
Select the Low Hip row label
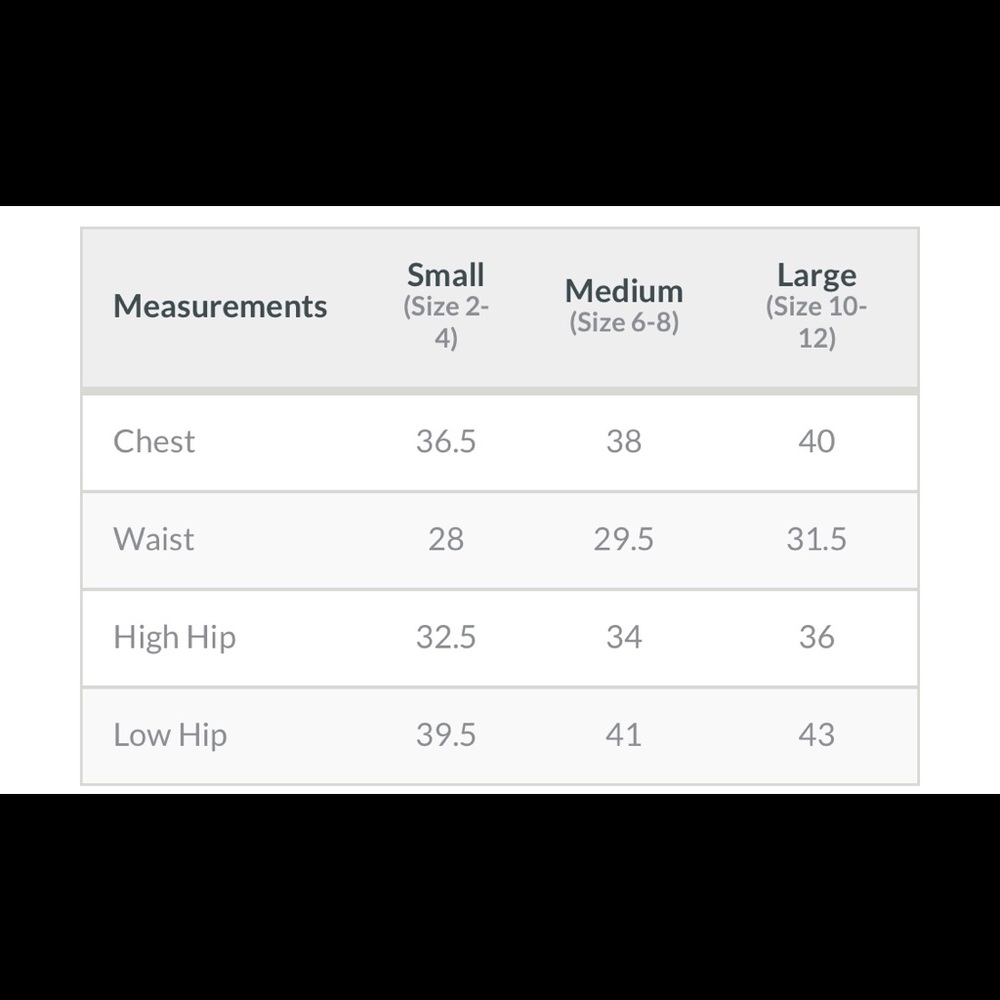pyautogui.click(x=170, y=735)
